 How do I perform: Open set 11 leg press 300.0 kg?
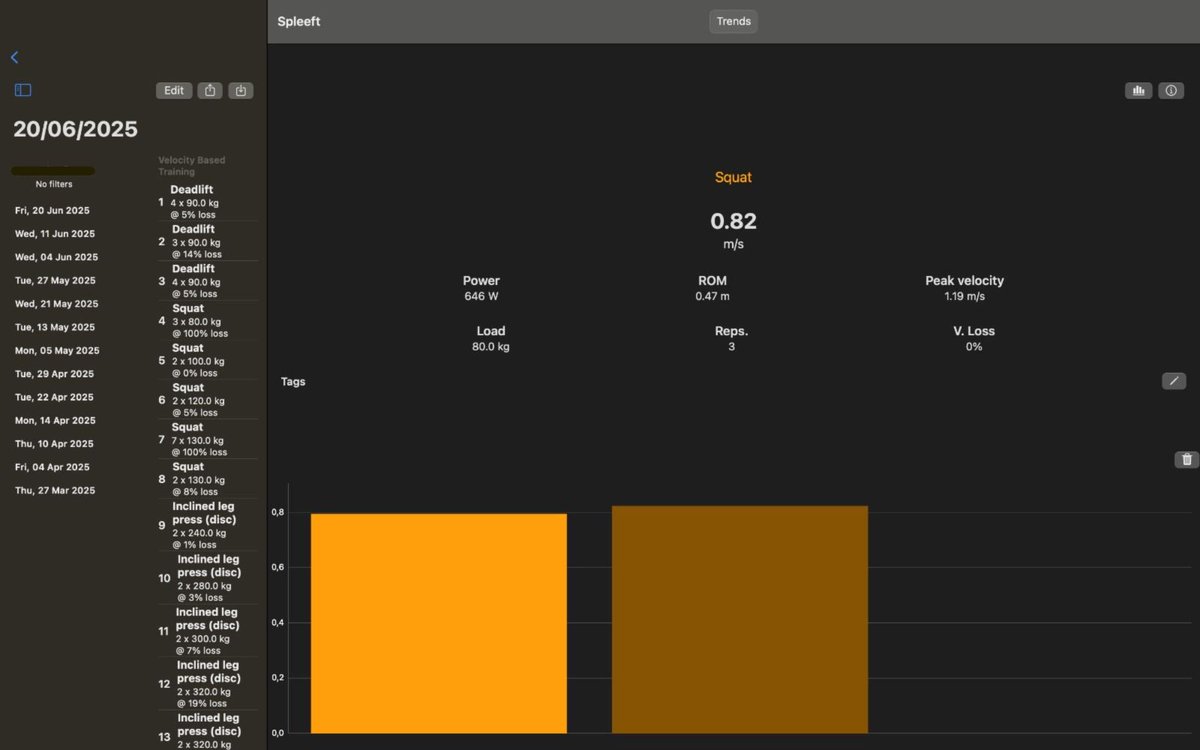click(x=207, y=631)
